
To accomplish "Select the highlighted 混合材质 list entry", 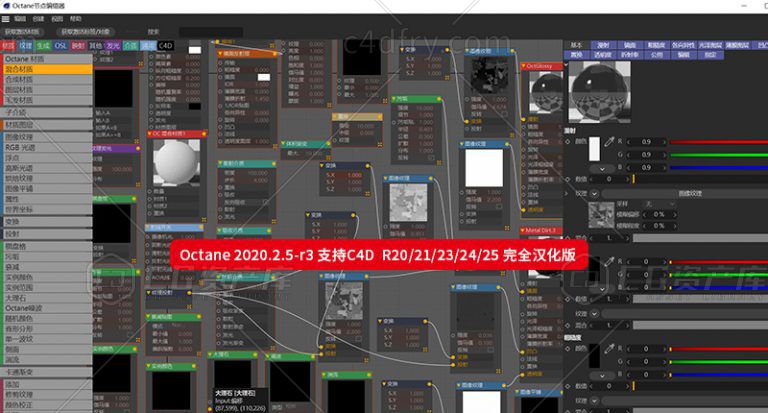I will pyautogui.click(x=47, y=69).
